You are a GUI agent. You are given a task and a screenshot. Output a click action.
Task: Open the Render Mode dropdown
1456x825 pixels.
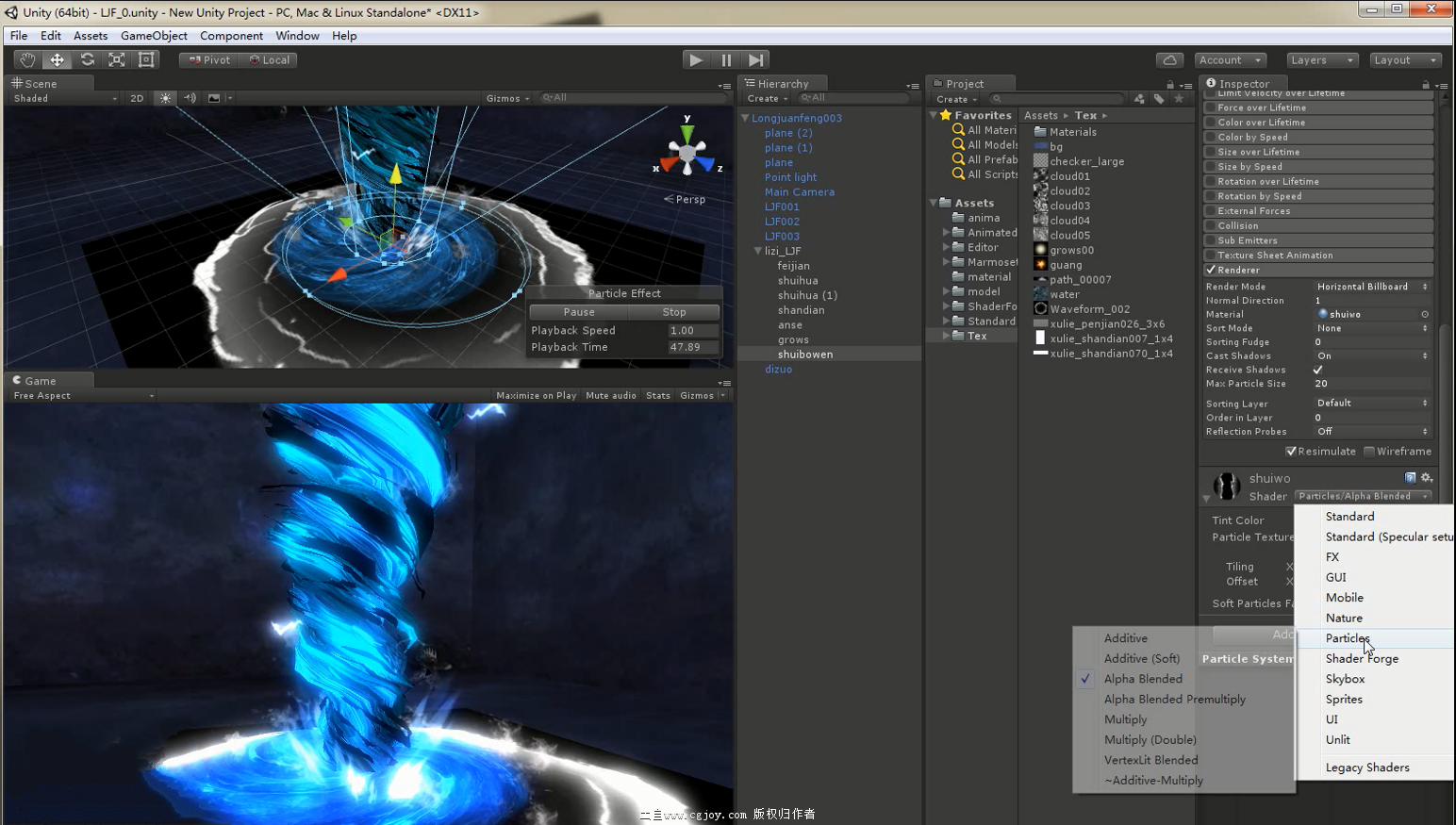(1372, 287)
